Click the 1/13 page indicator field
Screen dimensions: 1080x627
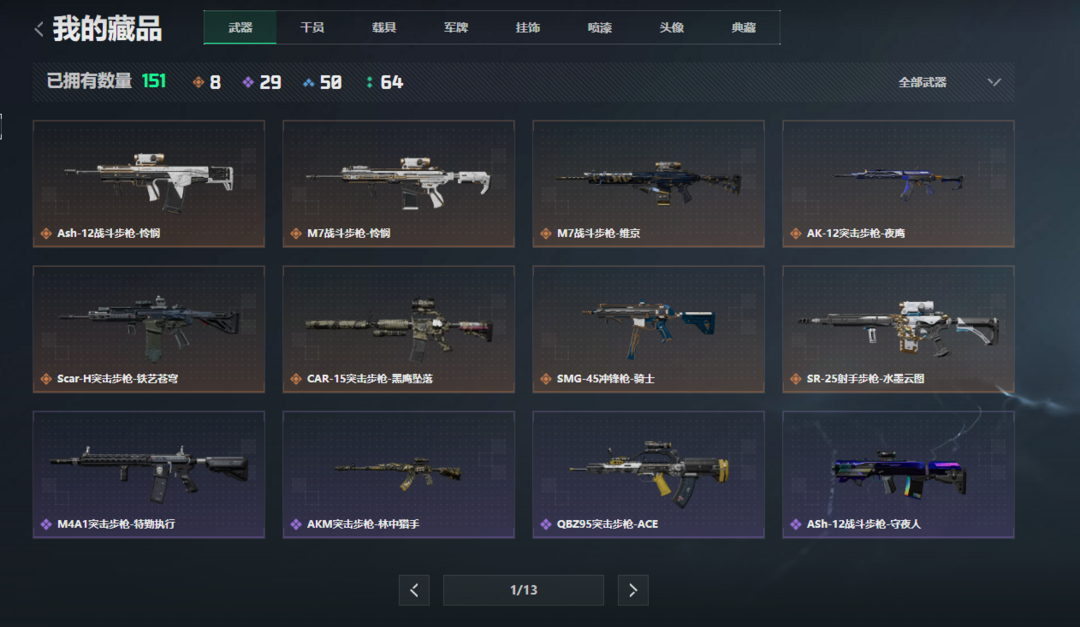click(x=523, y=590)
